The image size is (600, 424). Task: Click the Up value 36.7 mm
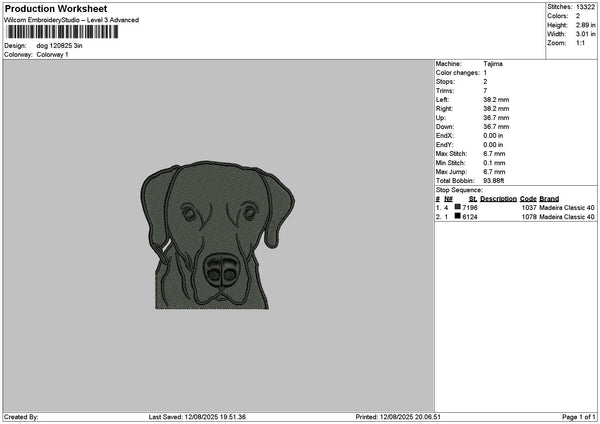[x=496, y=118]
